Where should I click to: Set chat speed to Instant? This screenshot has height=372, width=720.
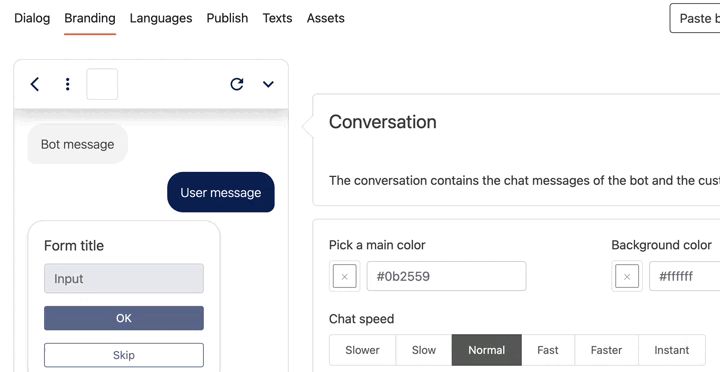(x=672, y=350)
